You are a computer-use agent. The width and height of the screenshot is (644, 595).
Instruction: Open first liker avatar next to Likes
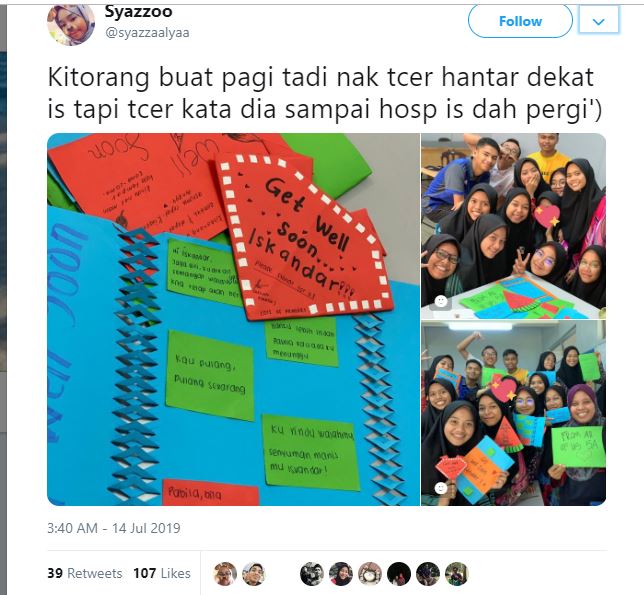pos(225,574)
